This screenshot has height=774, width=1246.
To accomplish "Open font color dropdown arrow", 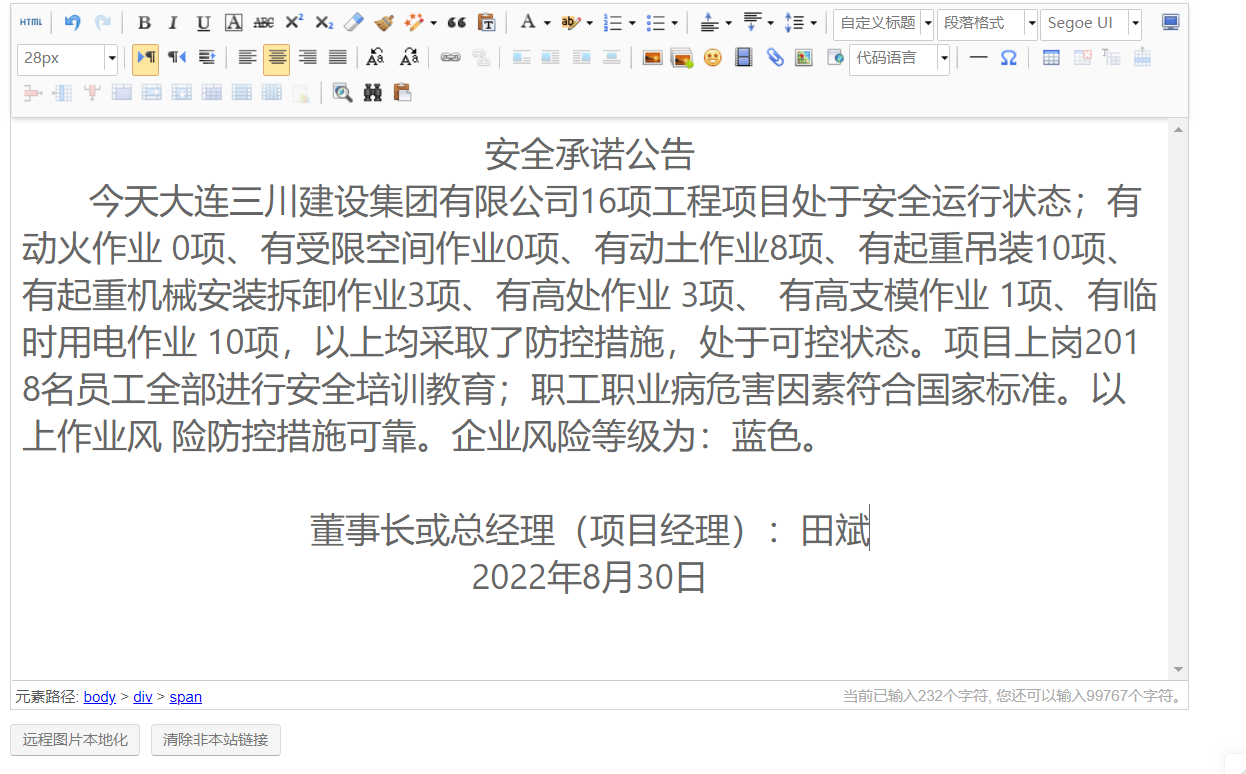I will (547, 22).
